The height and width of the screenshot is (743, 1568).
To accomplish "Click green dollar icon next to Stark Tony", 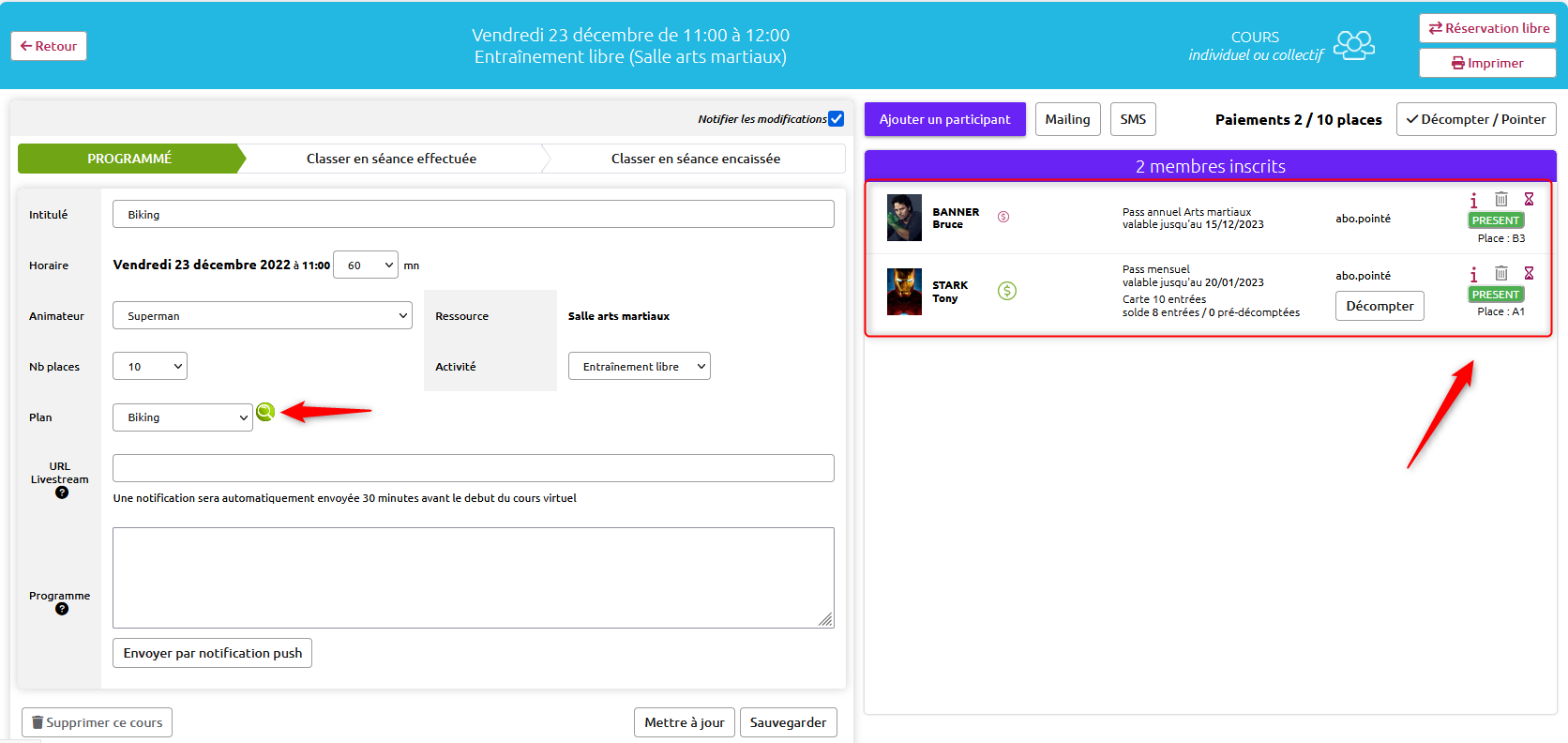I will [1007, 291].
